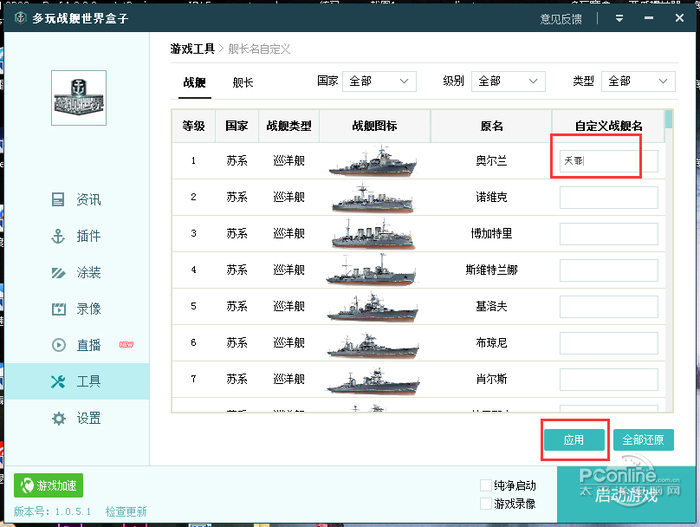Open the 设置 gear settings icon
This screenshot has width=700, height=527.
pos(58,418)
